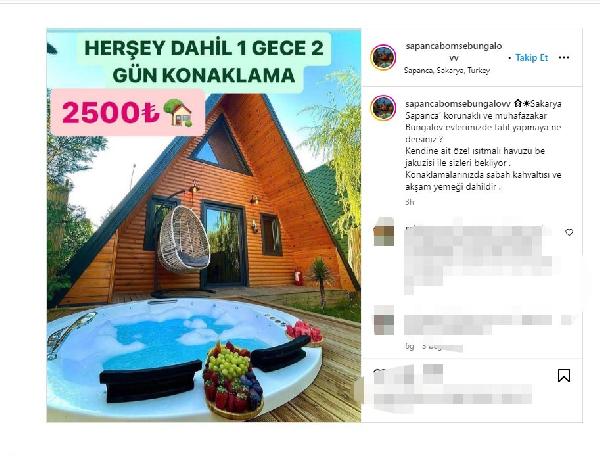Click the 5g timestamp under second comment
Image resolution: width=600 pixels, height=461 pixels.
(x=410, y=346)
